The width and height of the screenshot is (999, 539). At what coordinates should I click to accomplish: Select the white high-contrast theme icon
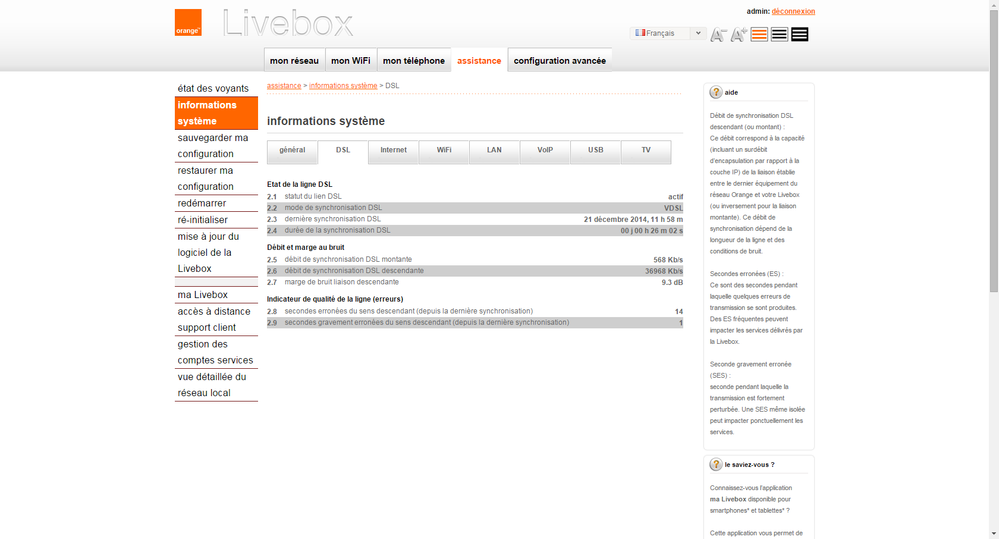pyautogui.click(x=779, y=34)
